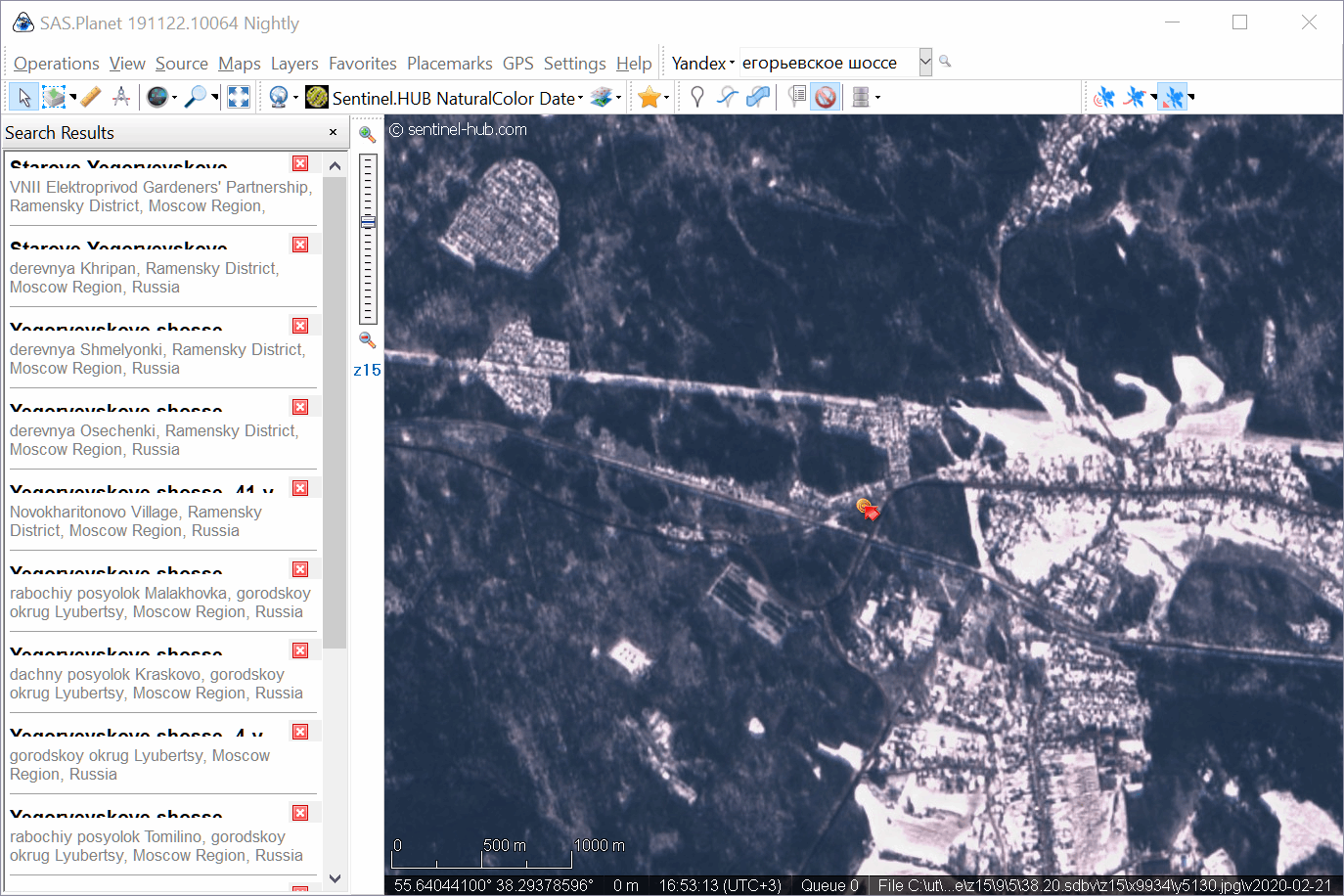Click zoom in magnifier above zoom slider

coord(367,134)
